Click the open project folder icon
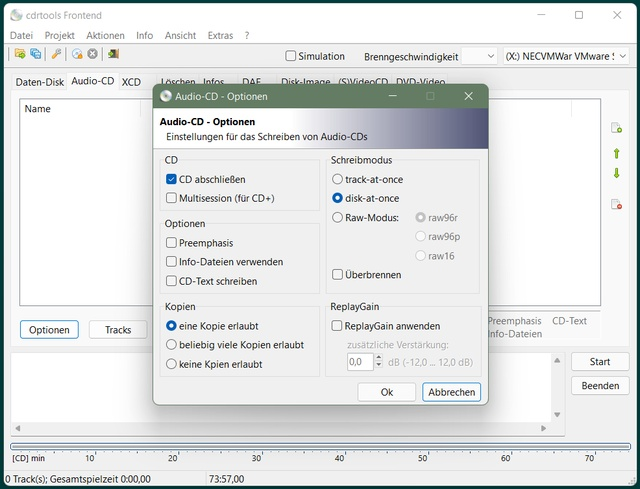Screen dimensions: 640x489 tap(19, 54)
